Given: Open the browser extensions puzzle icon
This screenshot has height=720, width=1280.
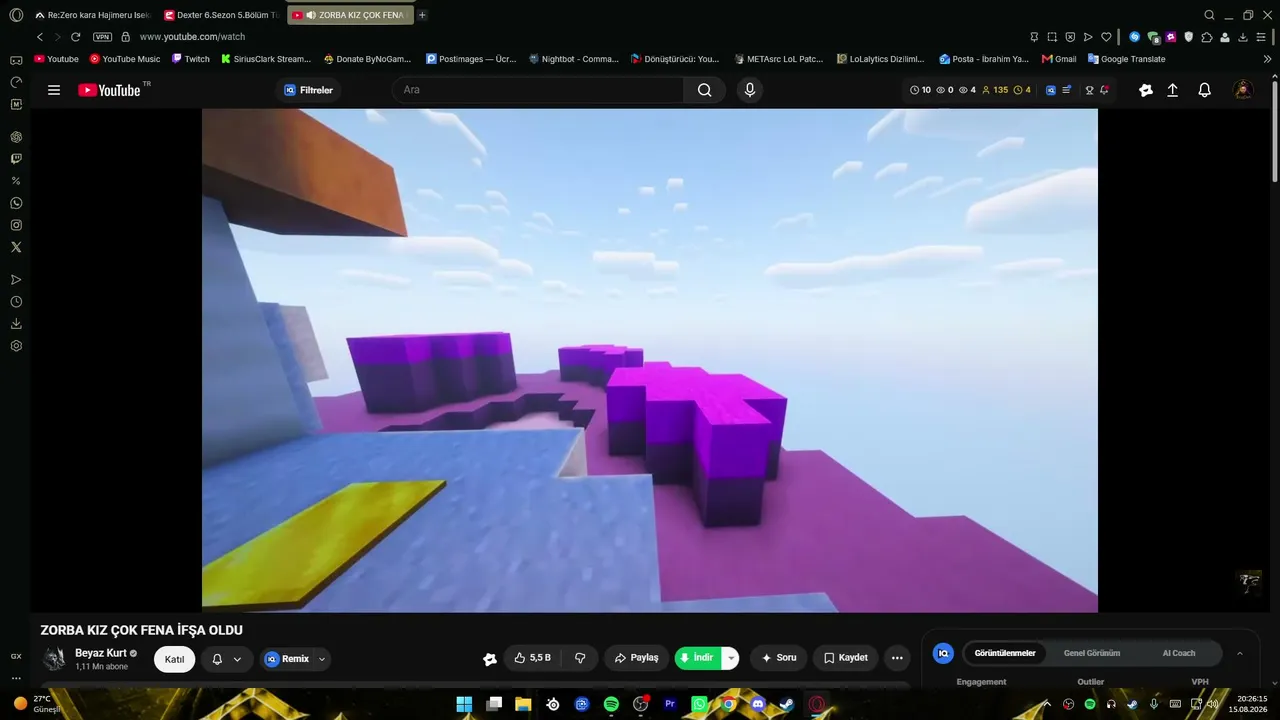Looking at the screenshot, I should click(x=1207, y=37).
